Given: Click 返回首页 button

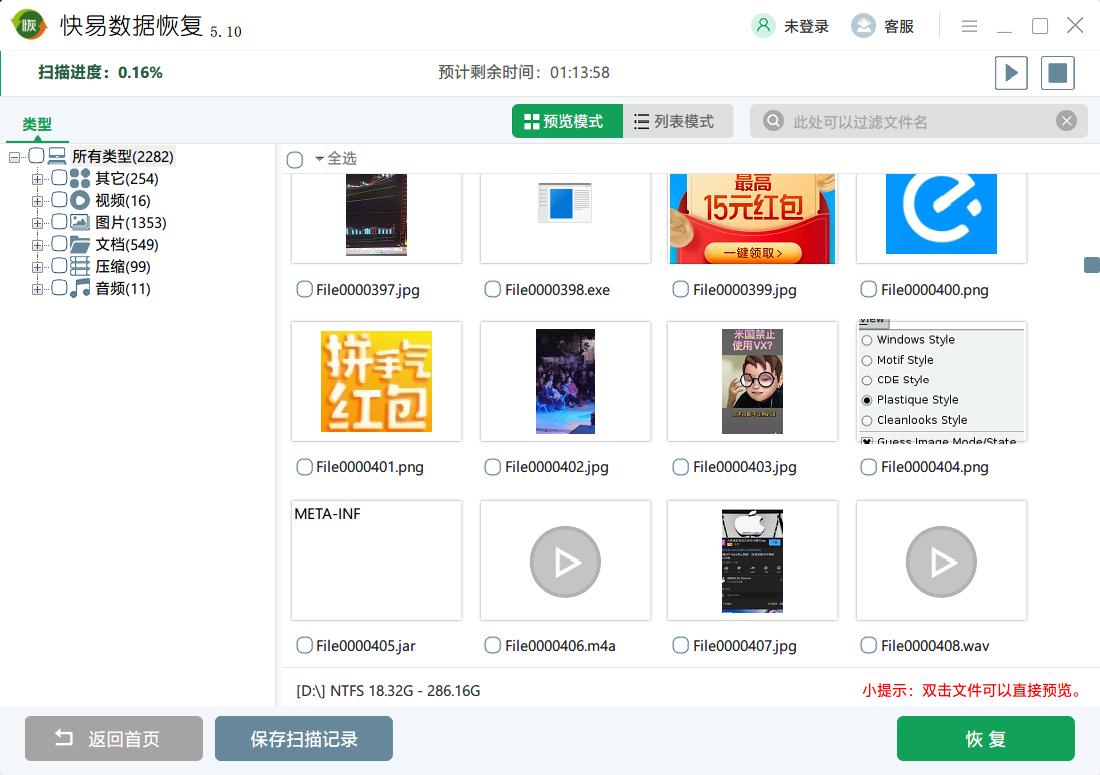Looking at the screenshot, I should pyautogui.click(x=114, y=739).
